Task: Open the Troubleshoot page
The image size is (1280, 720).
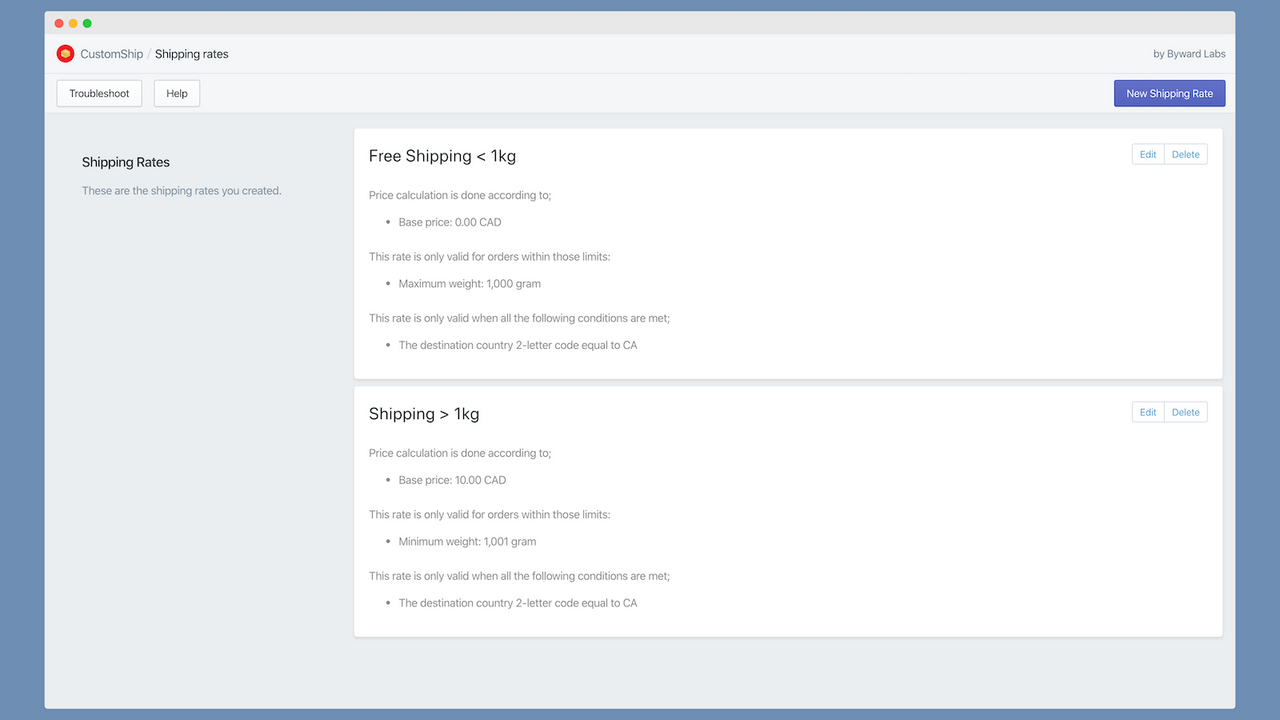Action: pyautogui.click(x=99, y=94)
